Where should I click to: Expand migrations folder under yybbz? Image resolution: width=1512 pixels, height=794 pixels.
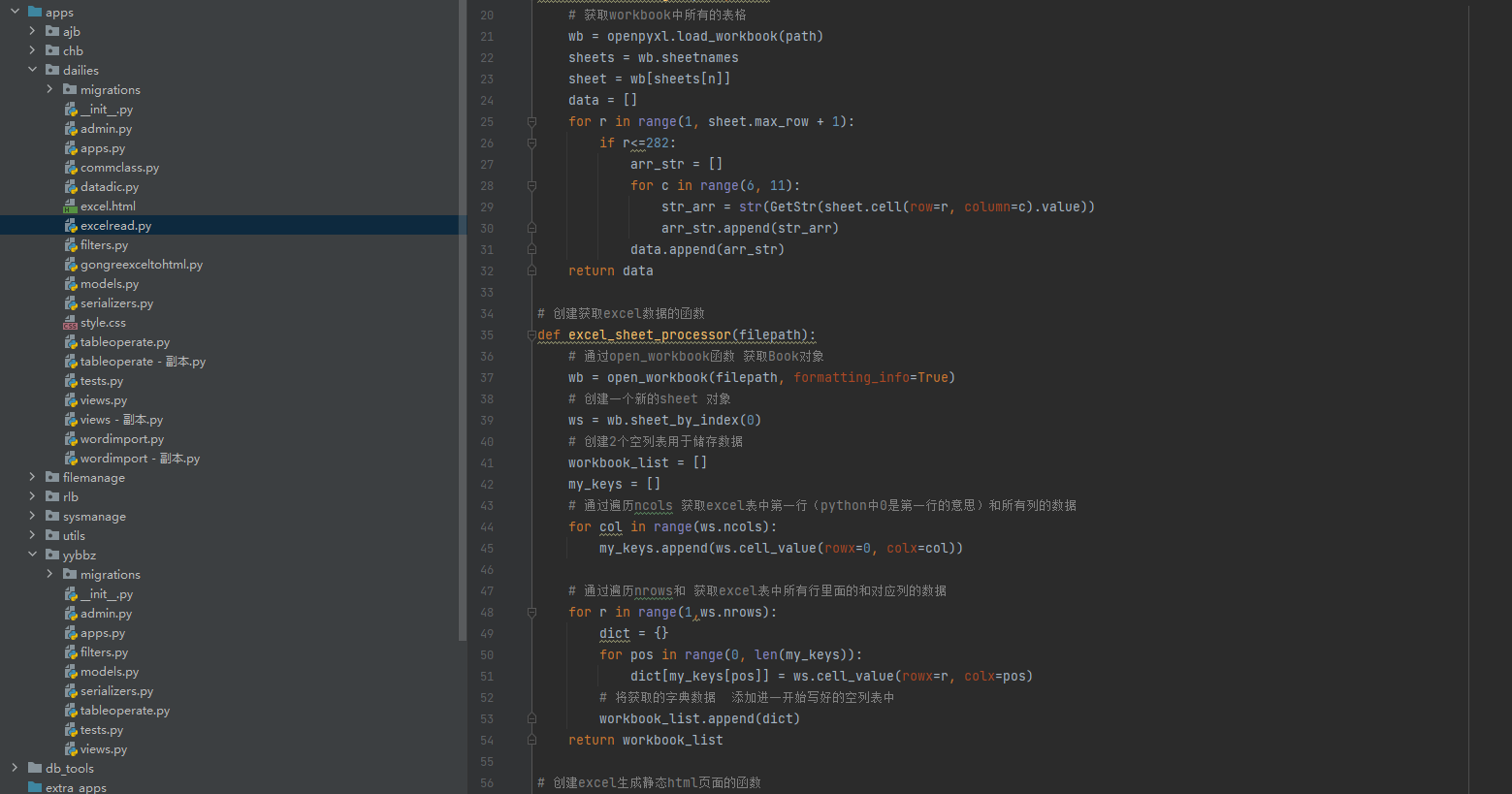point(49,574)
